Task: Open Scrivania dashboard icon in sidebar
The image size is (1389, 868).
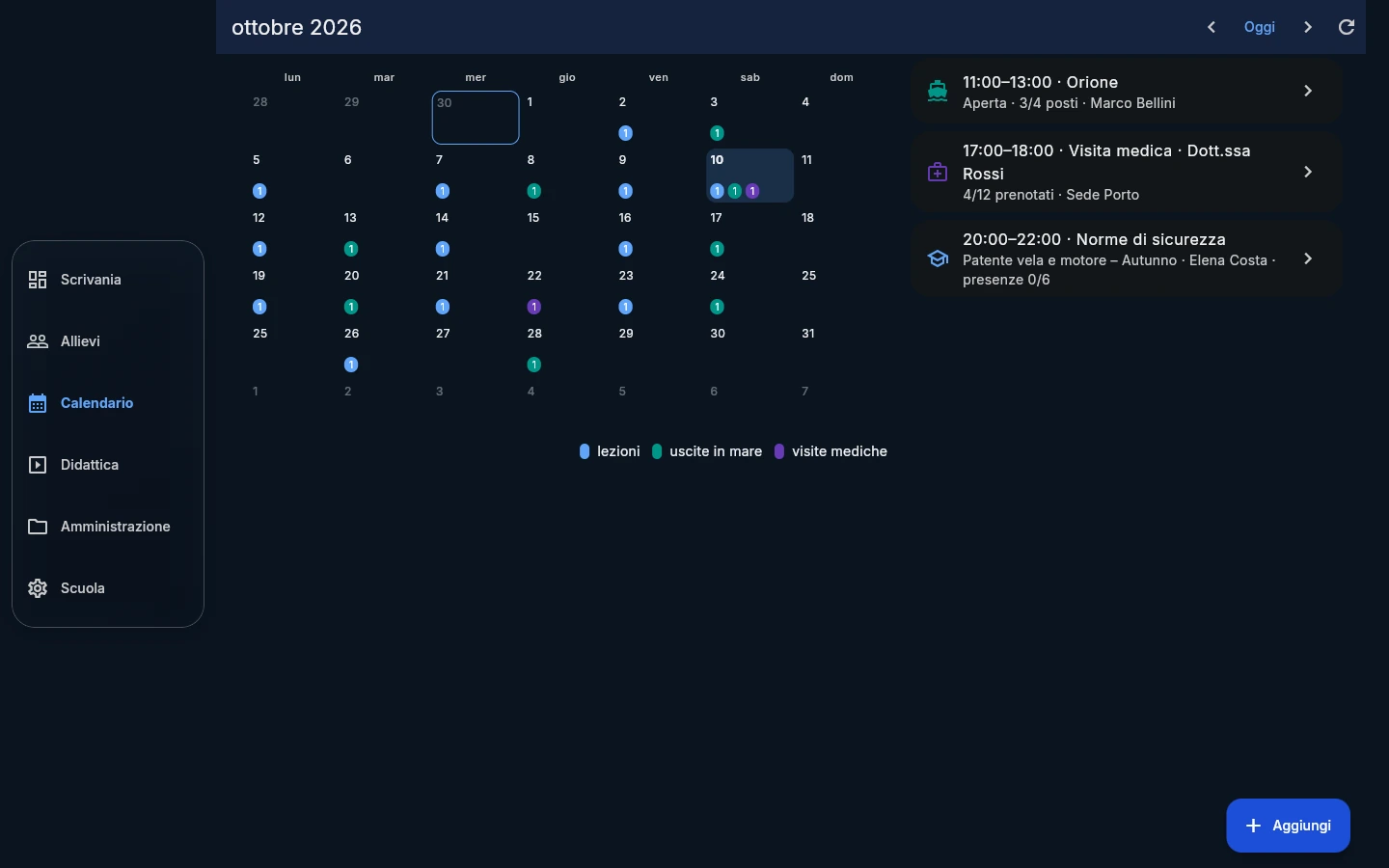Action: pyautogui.click(x=38, y=280)
